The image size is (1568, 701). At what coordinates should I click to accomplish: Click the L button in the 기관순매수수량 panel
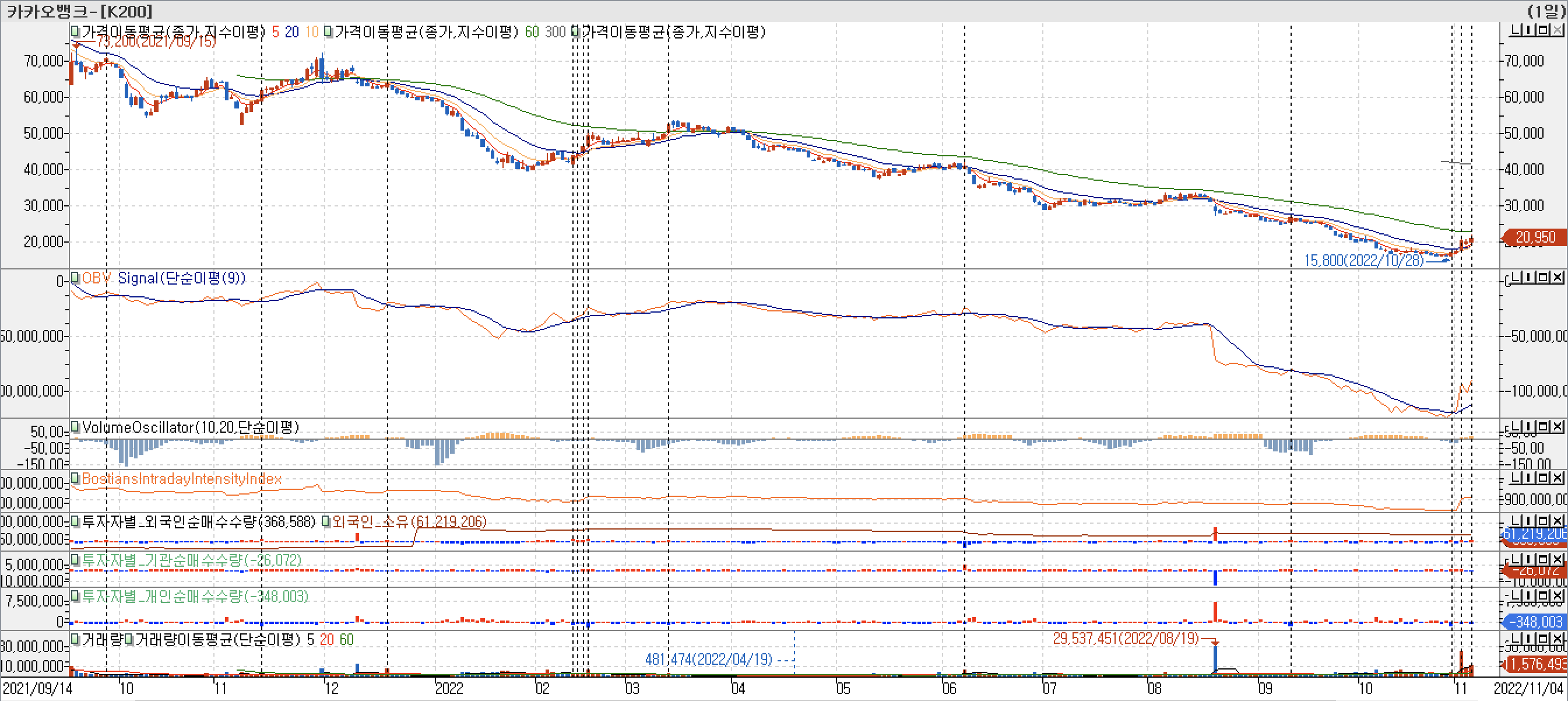click(1516, 559)
